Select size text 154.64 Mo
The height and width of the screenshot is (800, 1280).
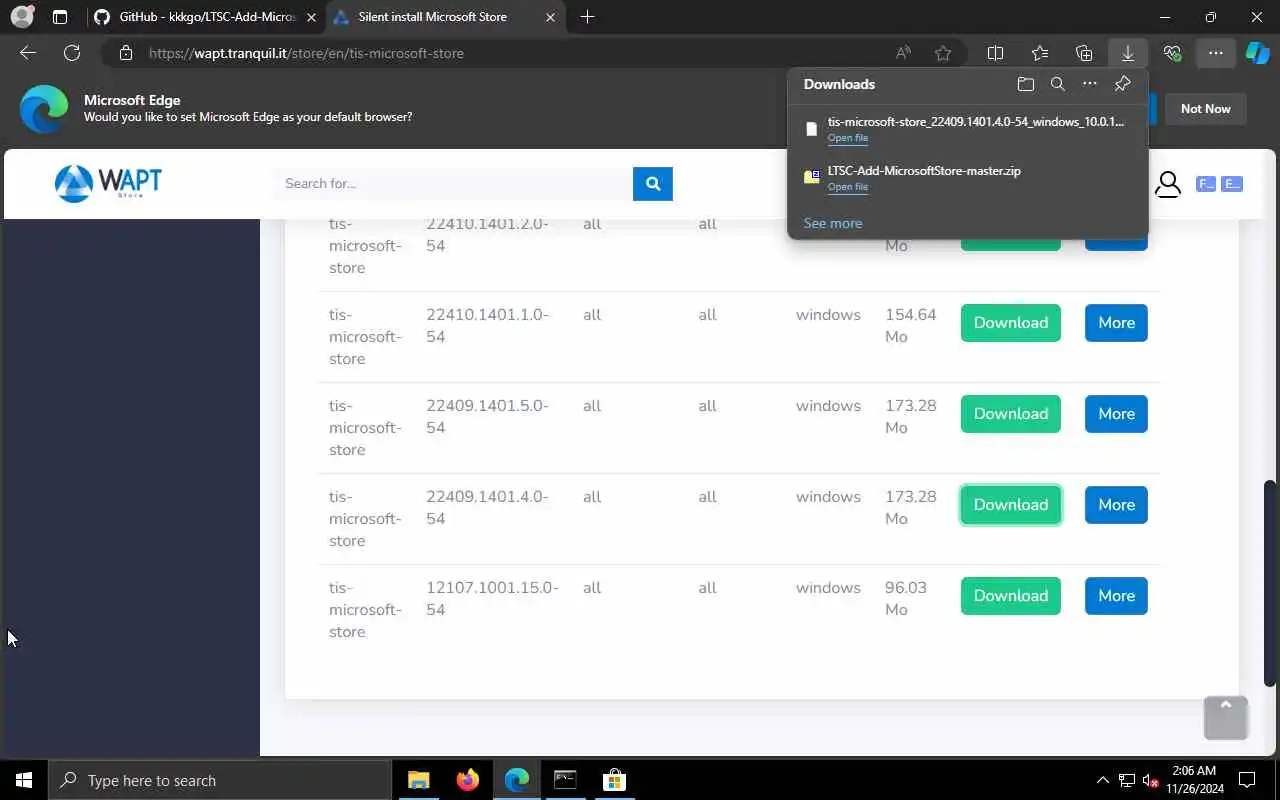[x=911, y=326]
